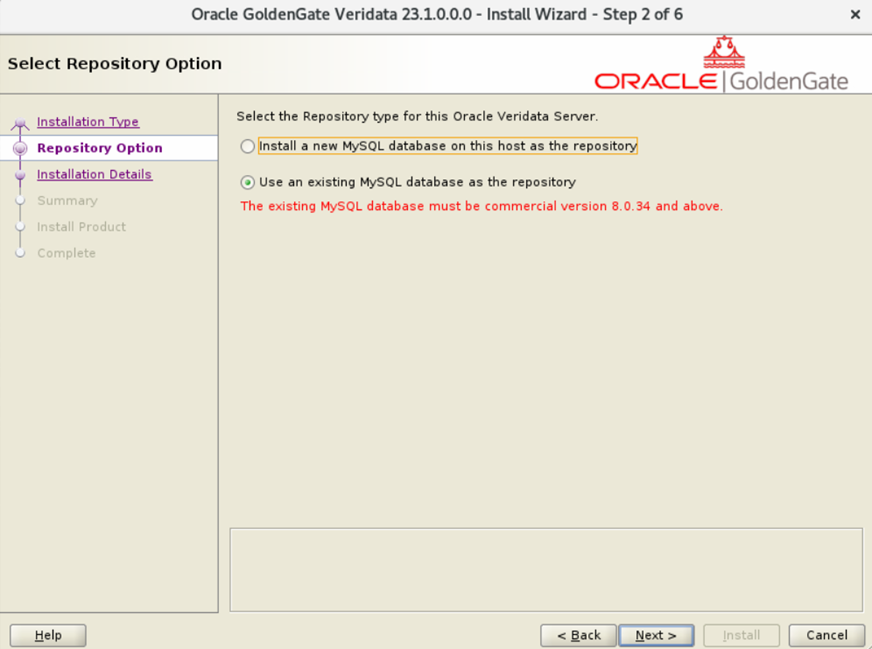Go back to the previous wizard step
The image size is (872, 649).
point(578,635)
